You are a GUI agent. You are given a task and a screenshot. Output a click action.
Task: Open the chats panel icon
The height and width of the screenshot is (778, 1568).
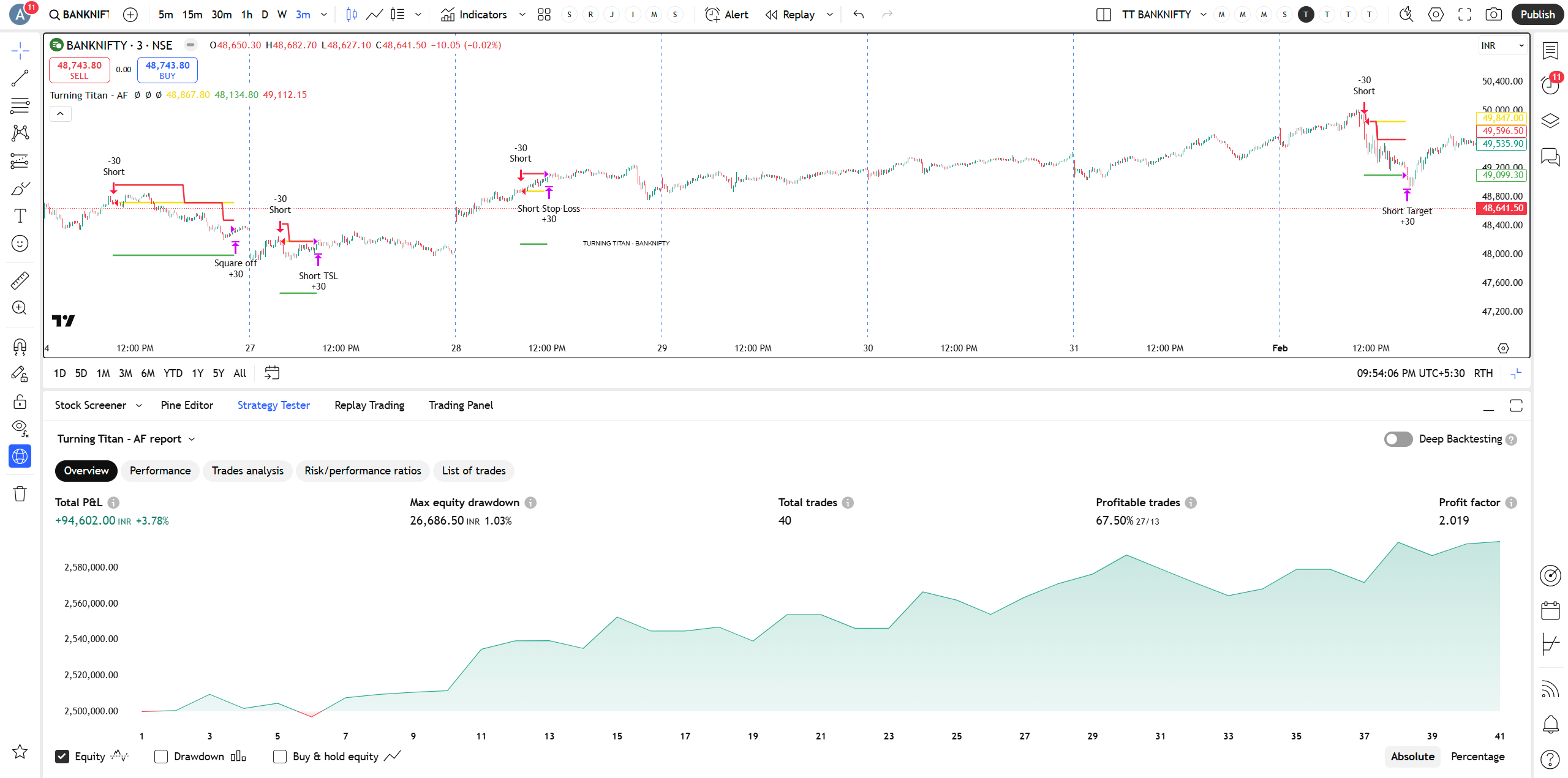tap(1550, 157)
